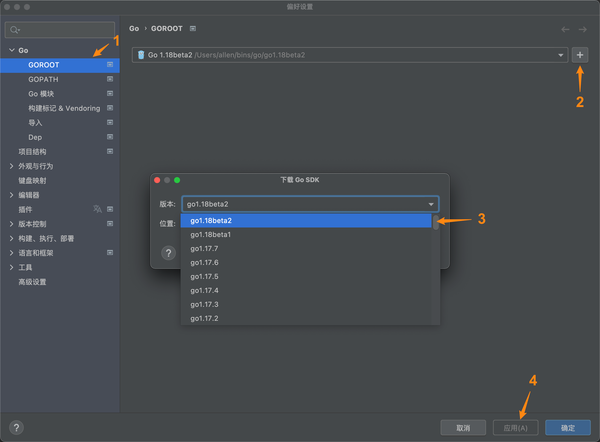Click project-level icon at right of 插件 row
600x442 pixels.
[x=110, y=209]
